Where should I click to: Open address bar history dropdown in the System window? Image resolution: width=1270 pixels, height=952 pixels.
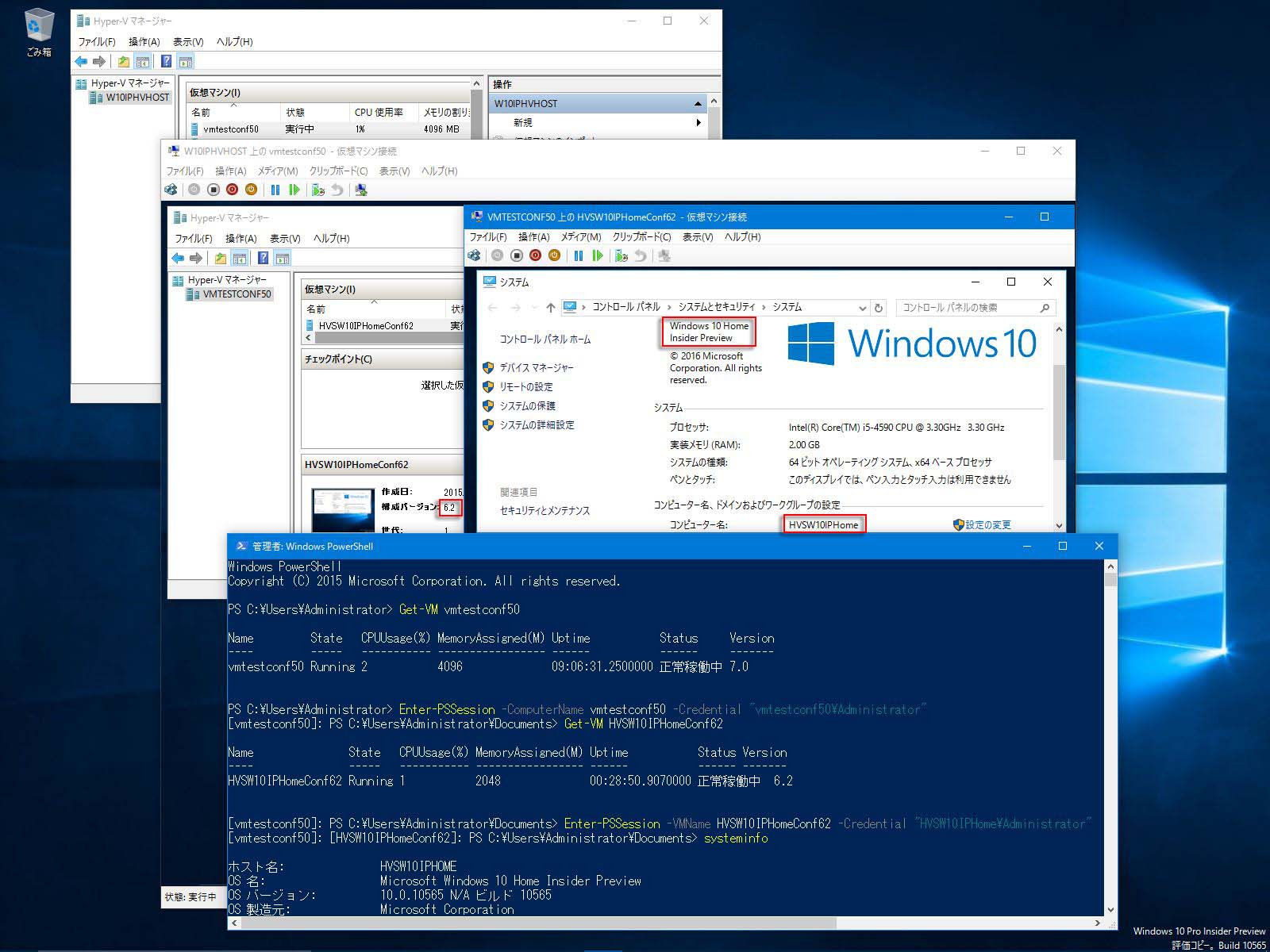point(863,308)
